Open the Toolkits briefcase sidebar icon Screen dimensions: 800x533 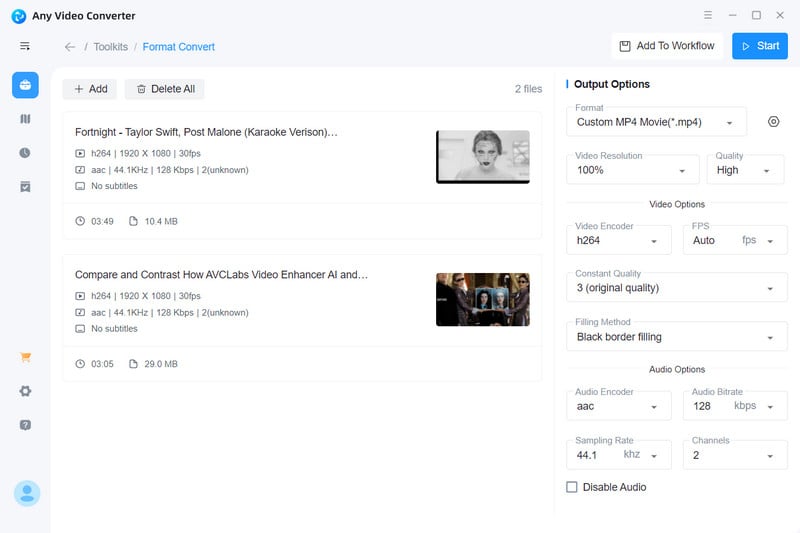pos(25,85)
